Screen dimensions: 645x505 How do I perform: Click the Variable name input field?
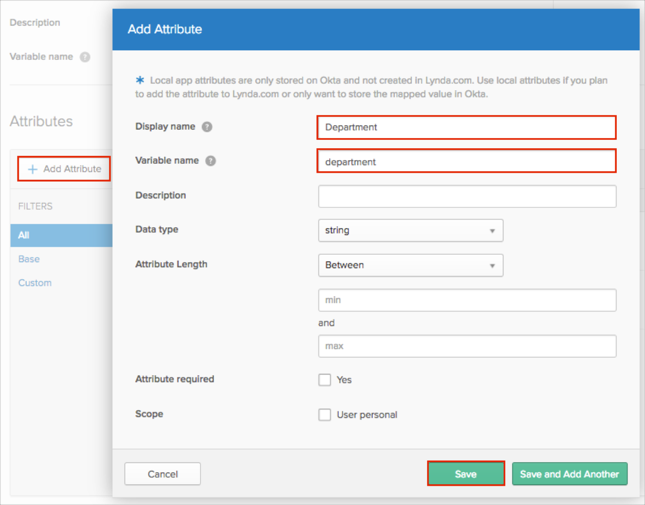pos(466,161)
